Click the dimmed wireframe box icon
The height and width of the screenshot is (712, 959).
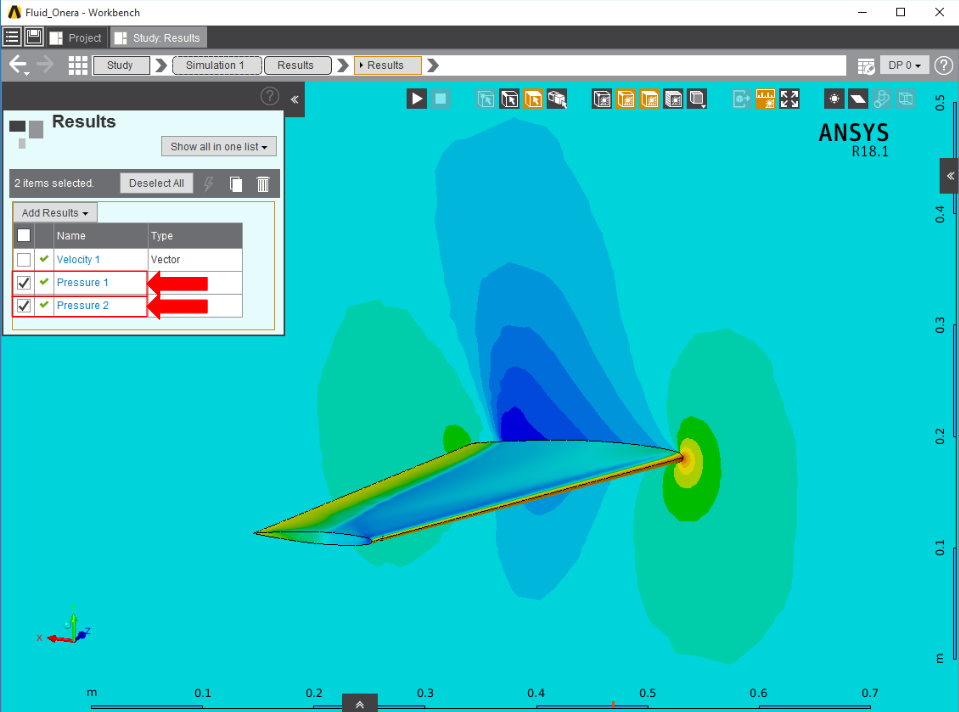[906, 98]
